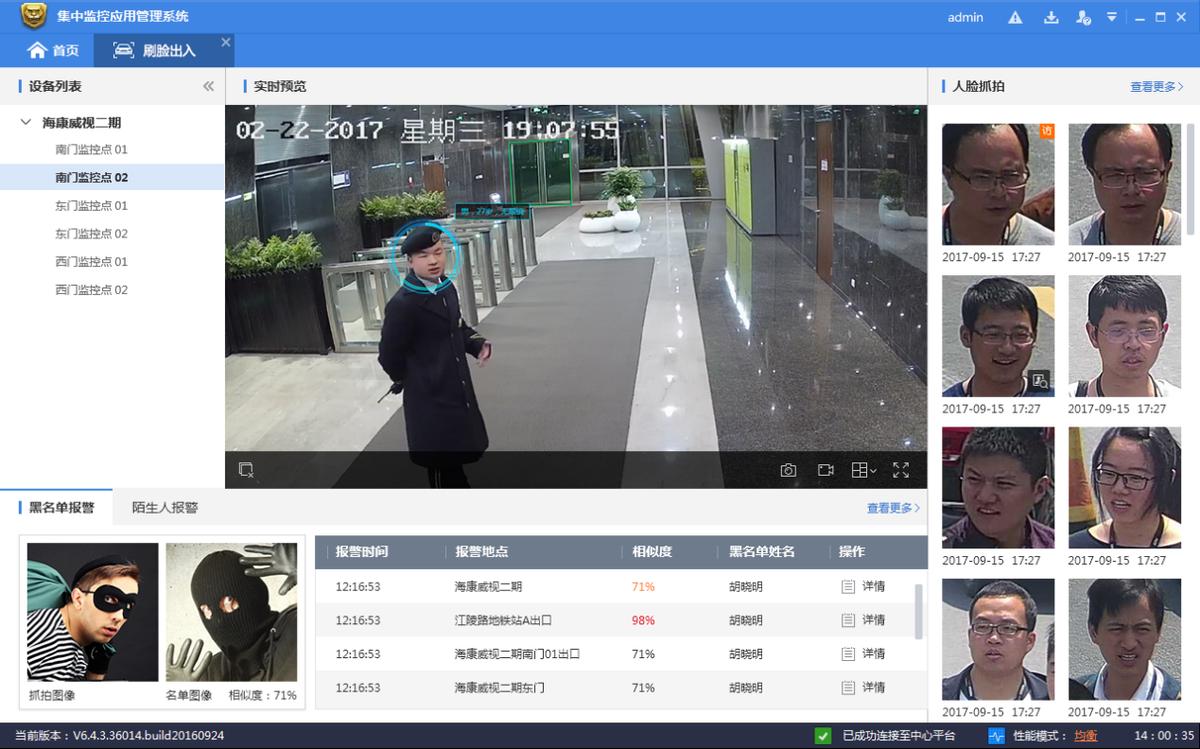
Task: Switch to the 陌生人报警 tab
Action: (165, 507)
